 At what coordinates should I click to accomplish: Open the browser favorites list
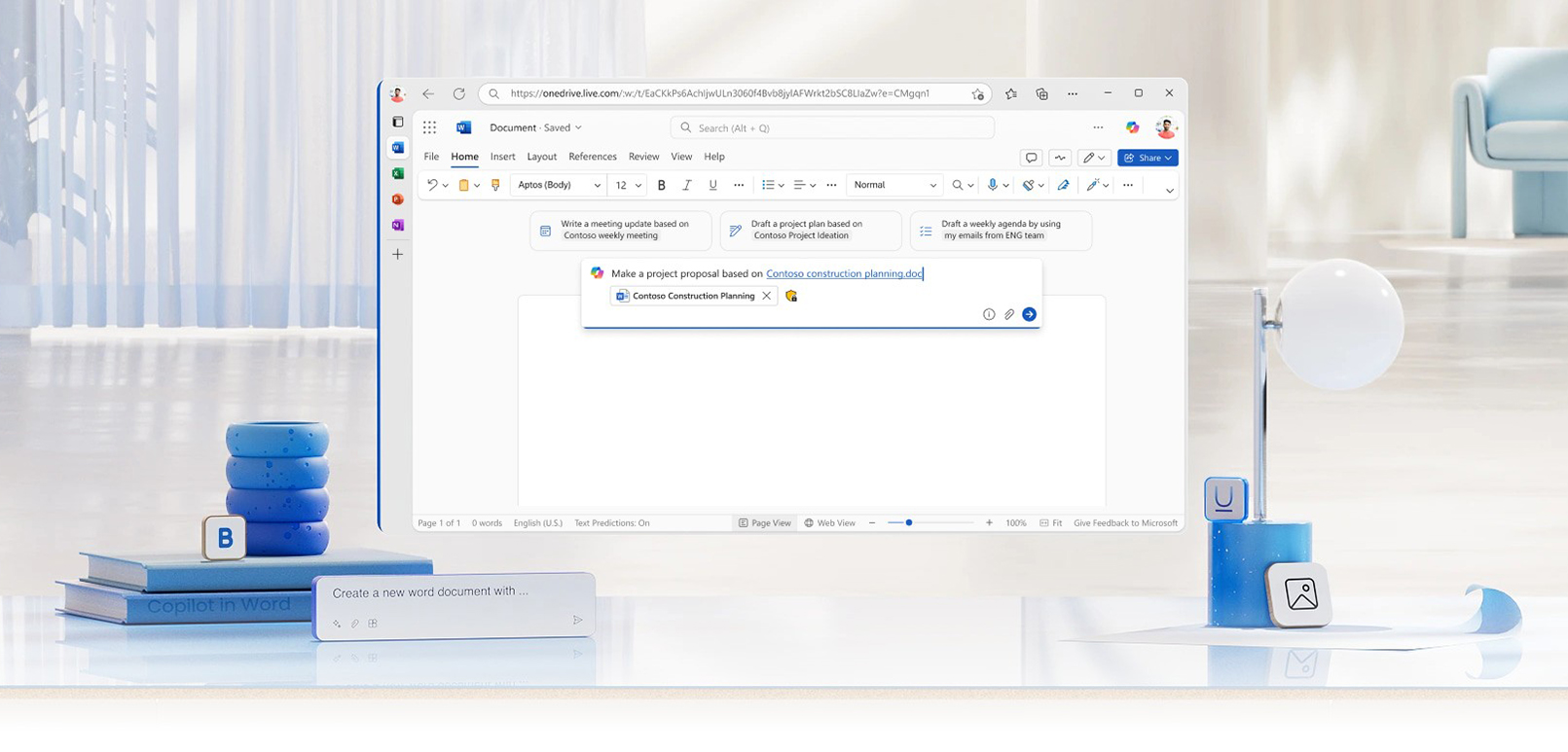click(x=1010, y=93)
